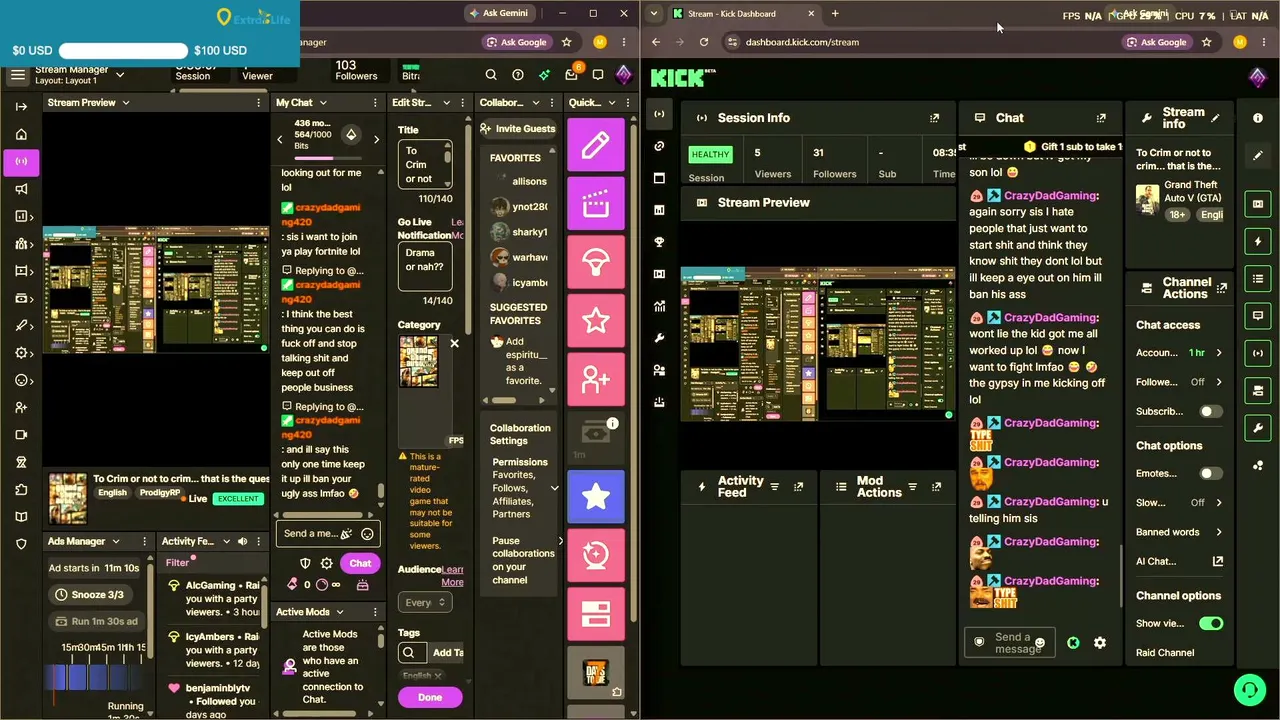Click the Done button in Edit Stream Info
1280x720 pixels.
(x=430, y=697)
